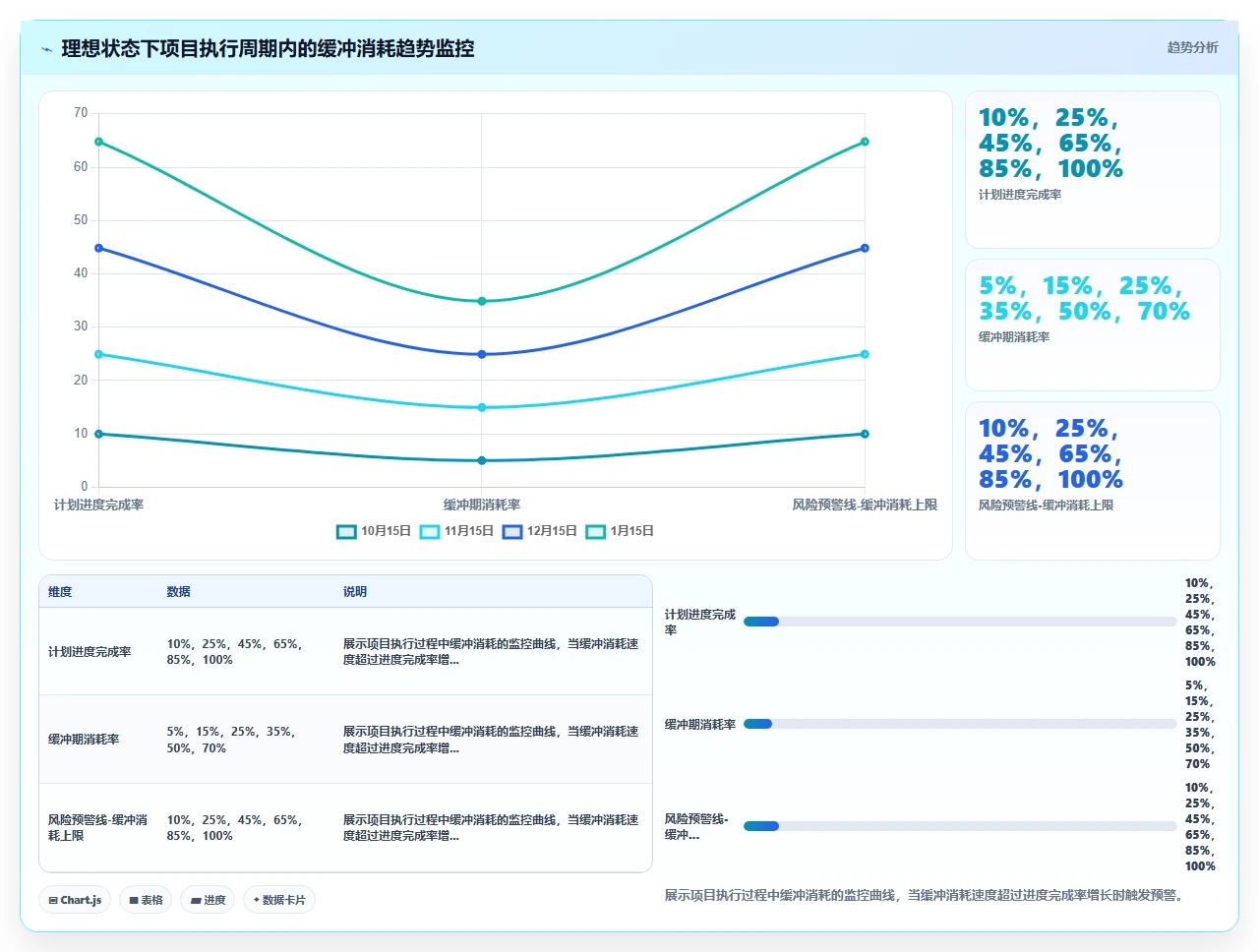The height and width of the screenshot is (952, 1259).
Task: Click the lightning icon beside the dashboard title
Action: (x=46, y=49)
